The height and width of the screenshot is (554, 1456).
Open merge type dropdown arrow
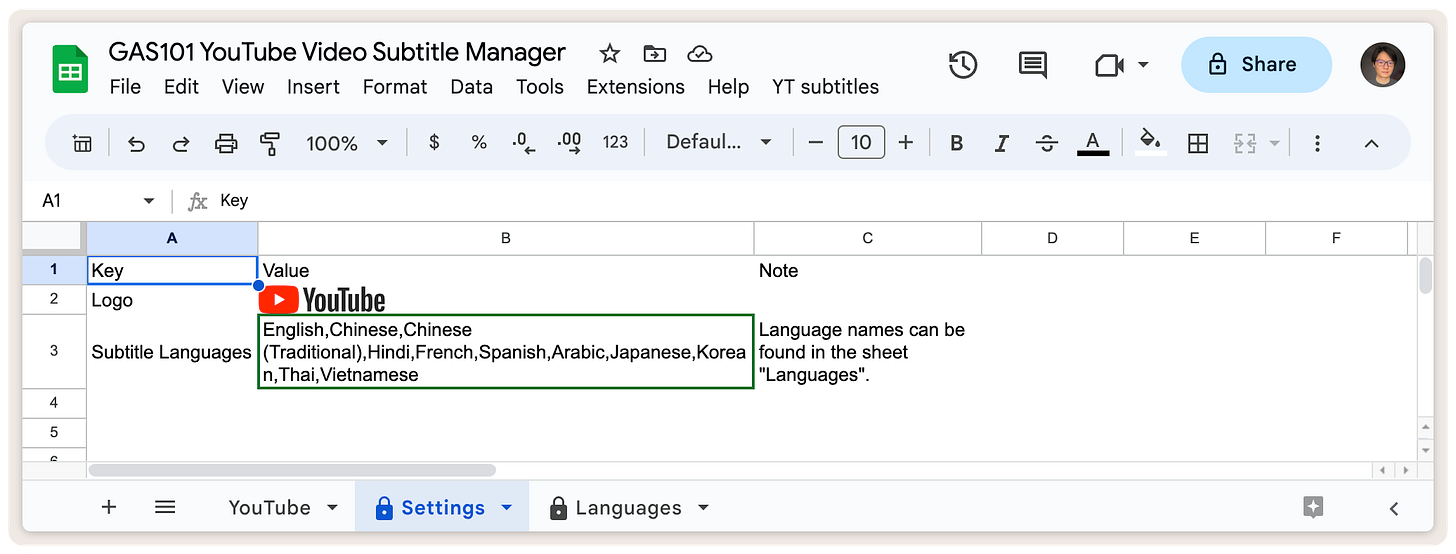click(x=1274, y=143)
